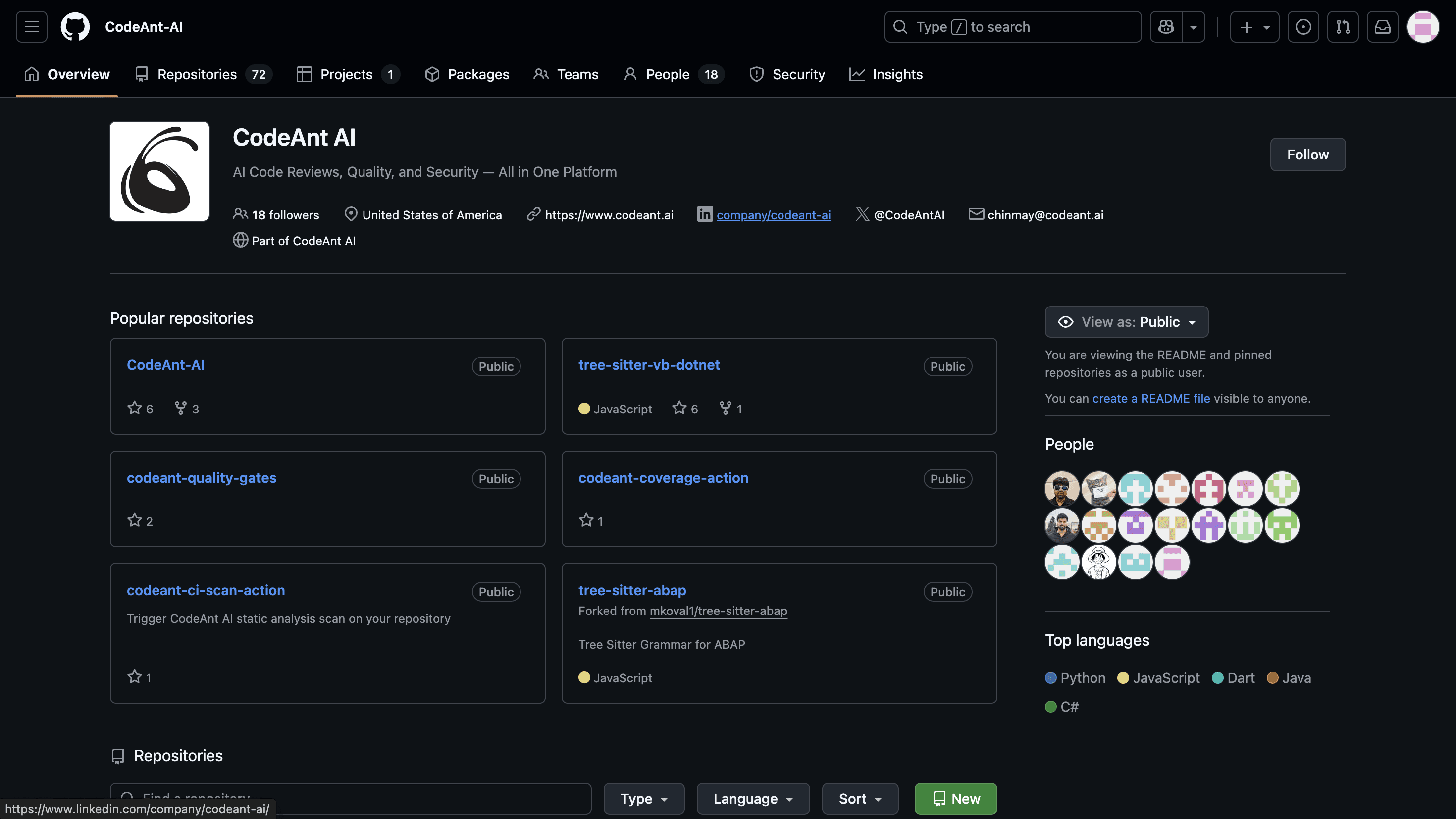View forks of CodeAnt-AI repo

pos(187,408)
